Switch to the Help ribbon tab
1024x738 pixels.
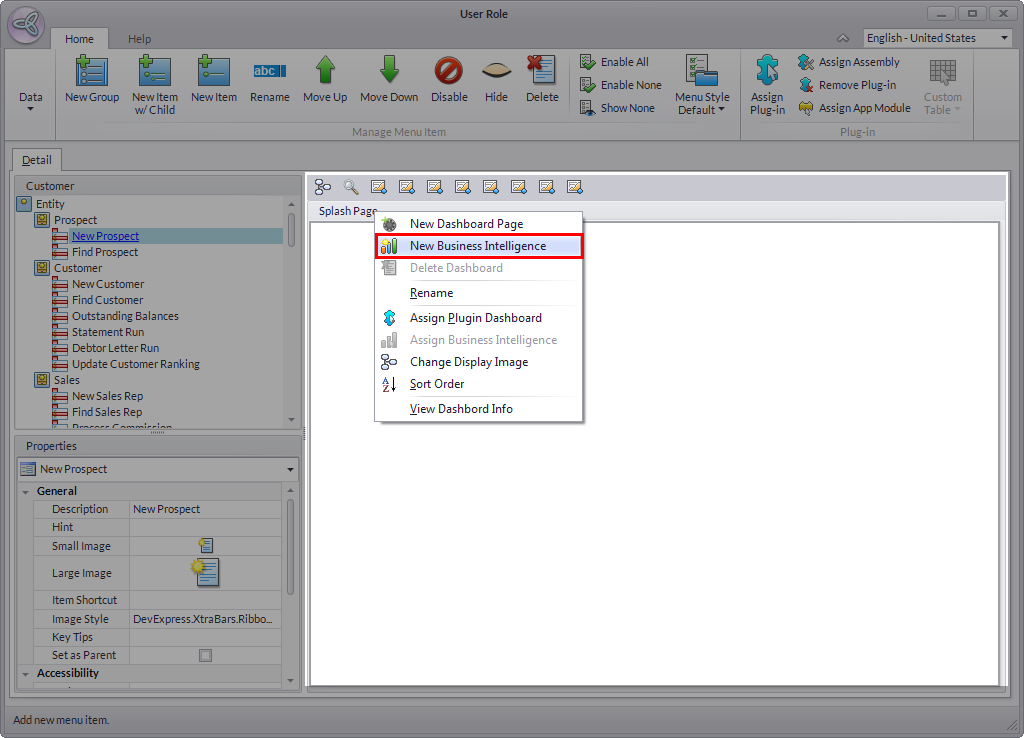139,39
